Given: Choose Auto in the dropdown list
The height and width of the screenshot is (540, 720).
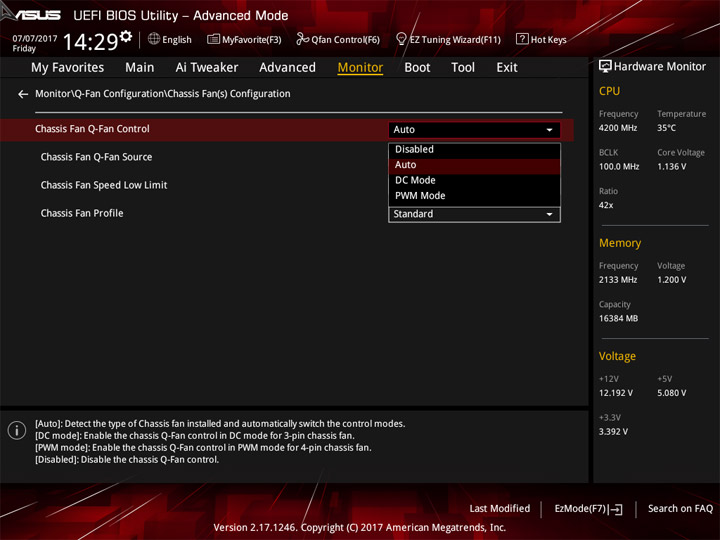Looking at the screenshot, I should point(474,165).
